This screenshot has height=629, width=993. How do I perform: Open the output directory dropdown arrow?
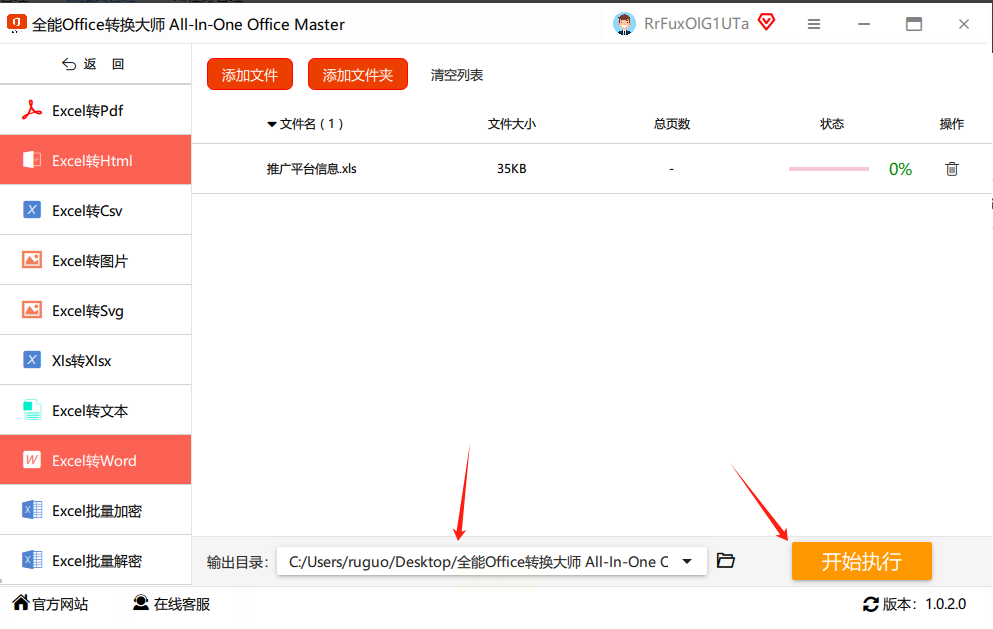687,561
